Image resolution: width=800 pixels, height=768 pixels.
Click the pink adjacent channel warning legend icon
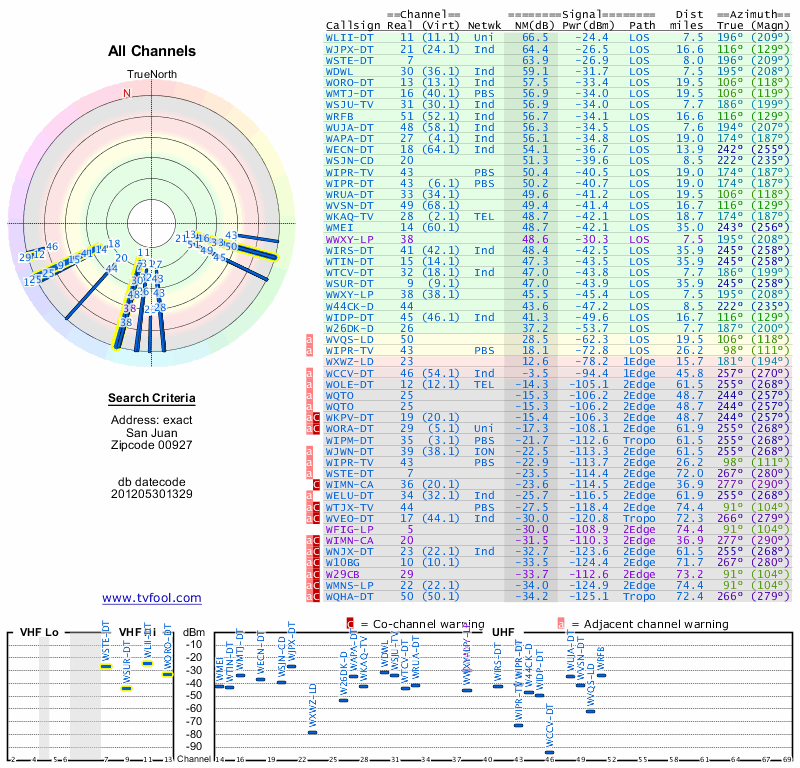[x=559, y=623]
